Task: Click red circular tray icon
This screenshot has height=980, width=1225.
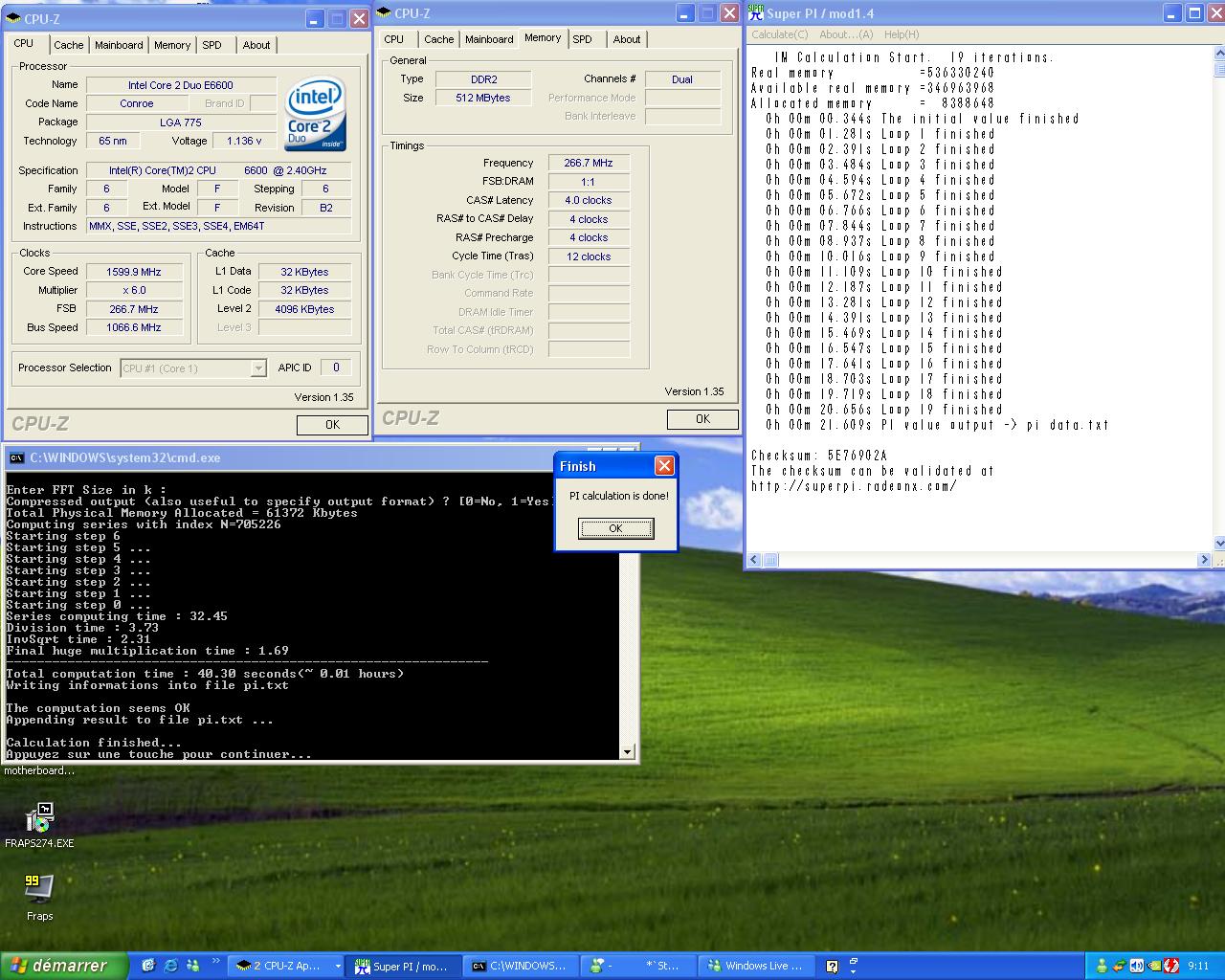Action: coord(1170,966)
